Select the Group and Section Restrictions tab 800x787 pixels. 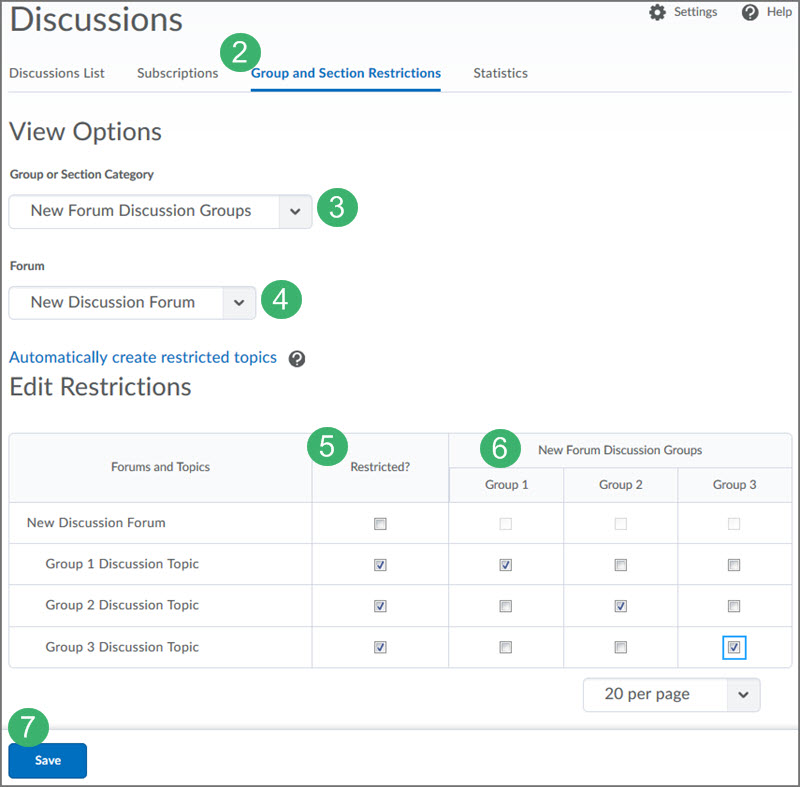point(345,73)
